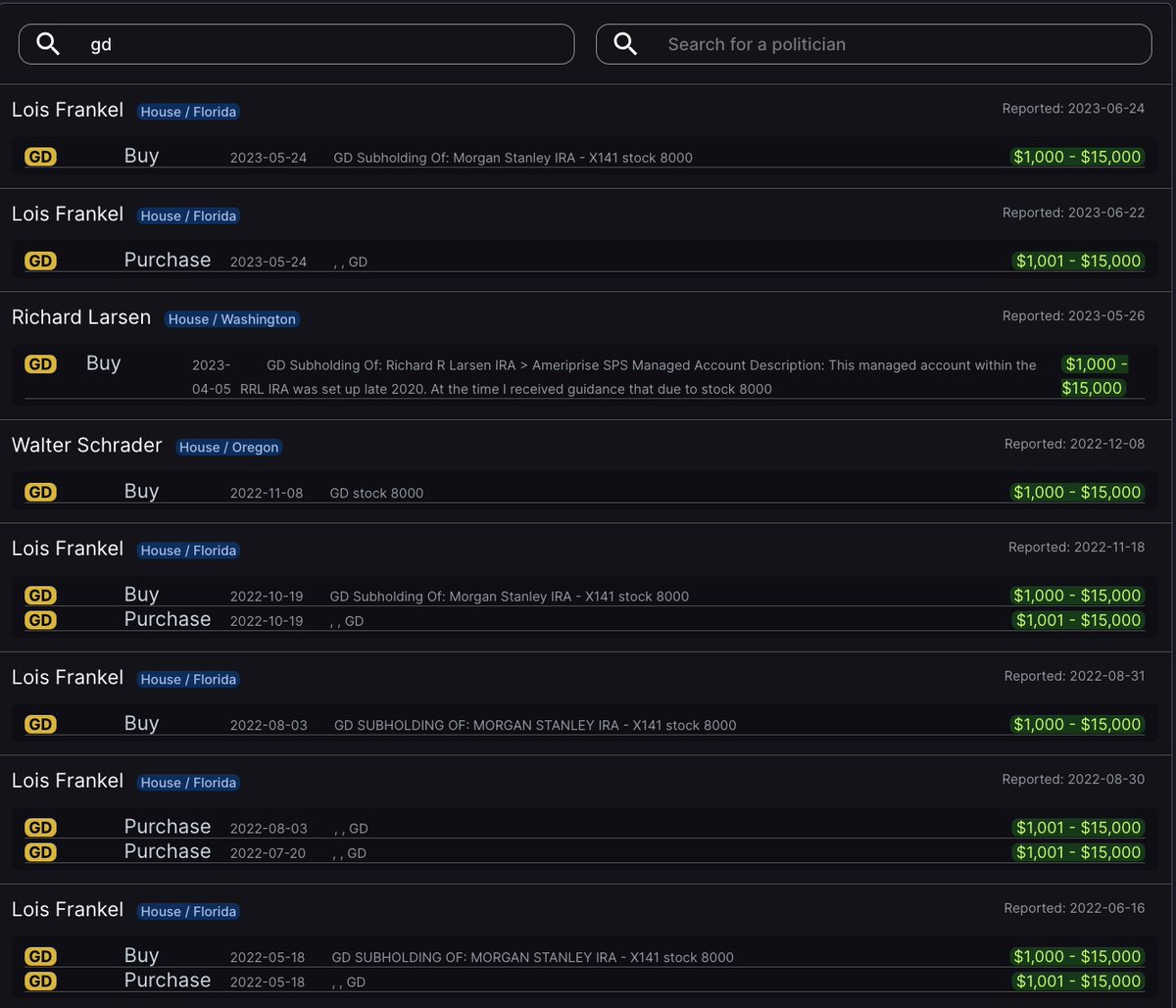Image resolution: width=1176 pixels, height=1008 pixels.
Task: Click the Search for a politician input field
Action: coord(872,43)
